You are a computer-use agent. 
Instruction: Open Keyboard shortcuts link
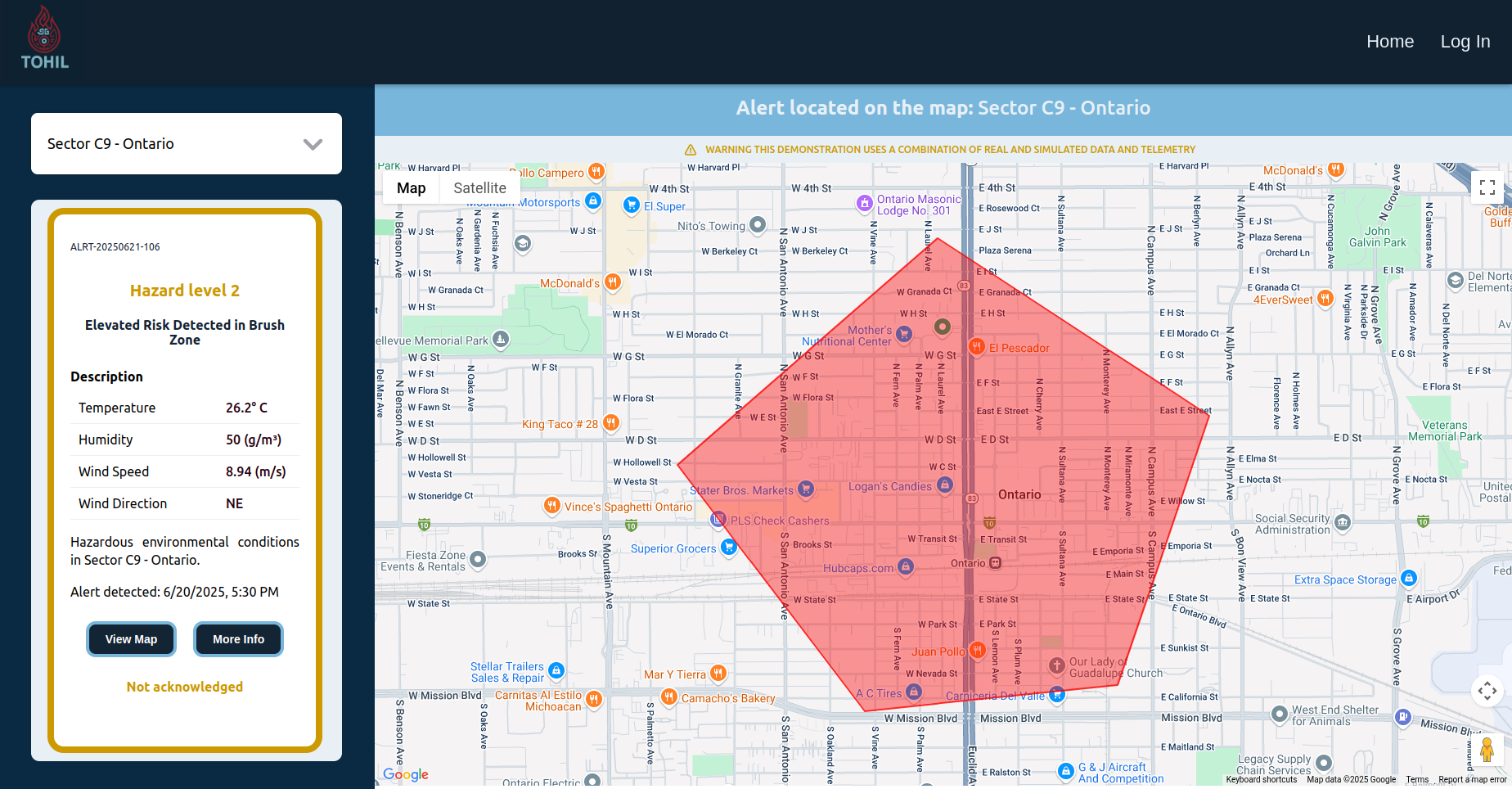1261,780
